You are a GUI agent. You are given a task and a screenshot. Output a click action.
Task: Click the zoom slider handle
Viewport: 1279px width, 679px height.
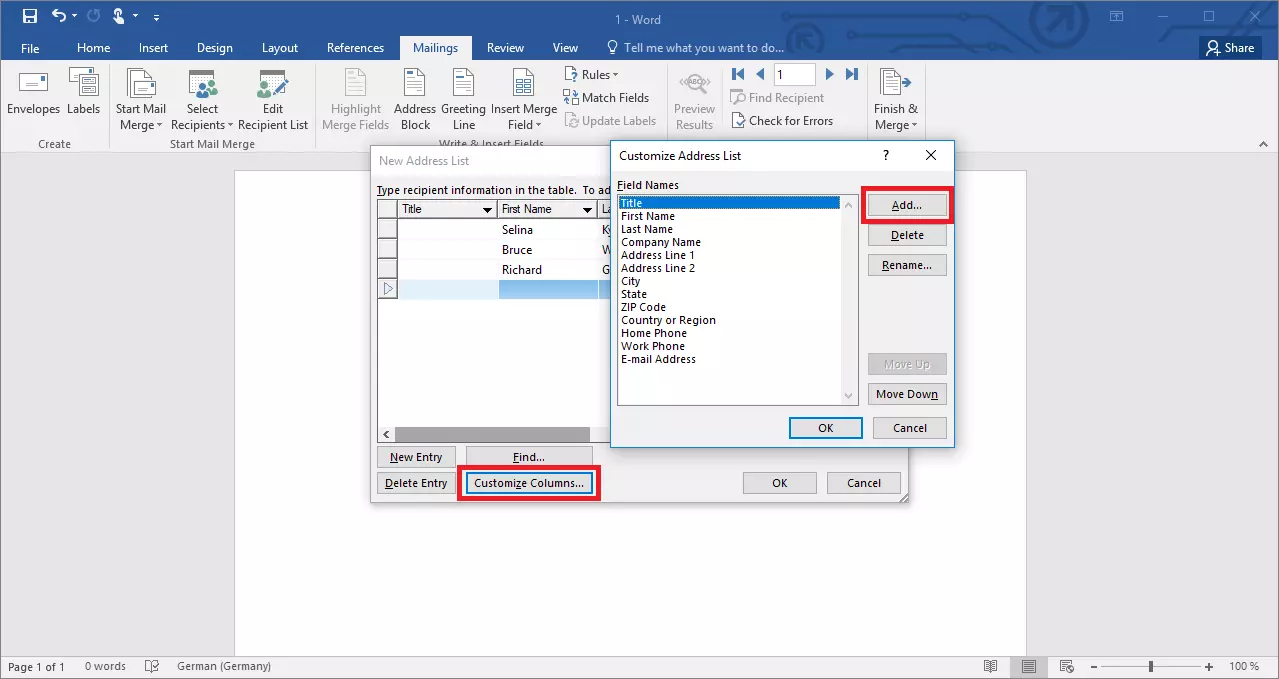(x=1151, y=666)
